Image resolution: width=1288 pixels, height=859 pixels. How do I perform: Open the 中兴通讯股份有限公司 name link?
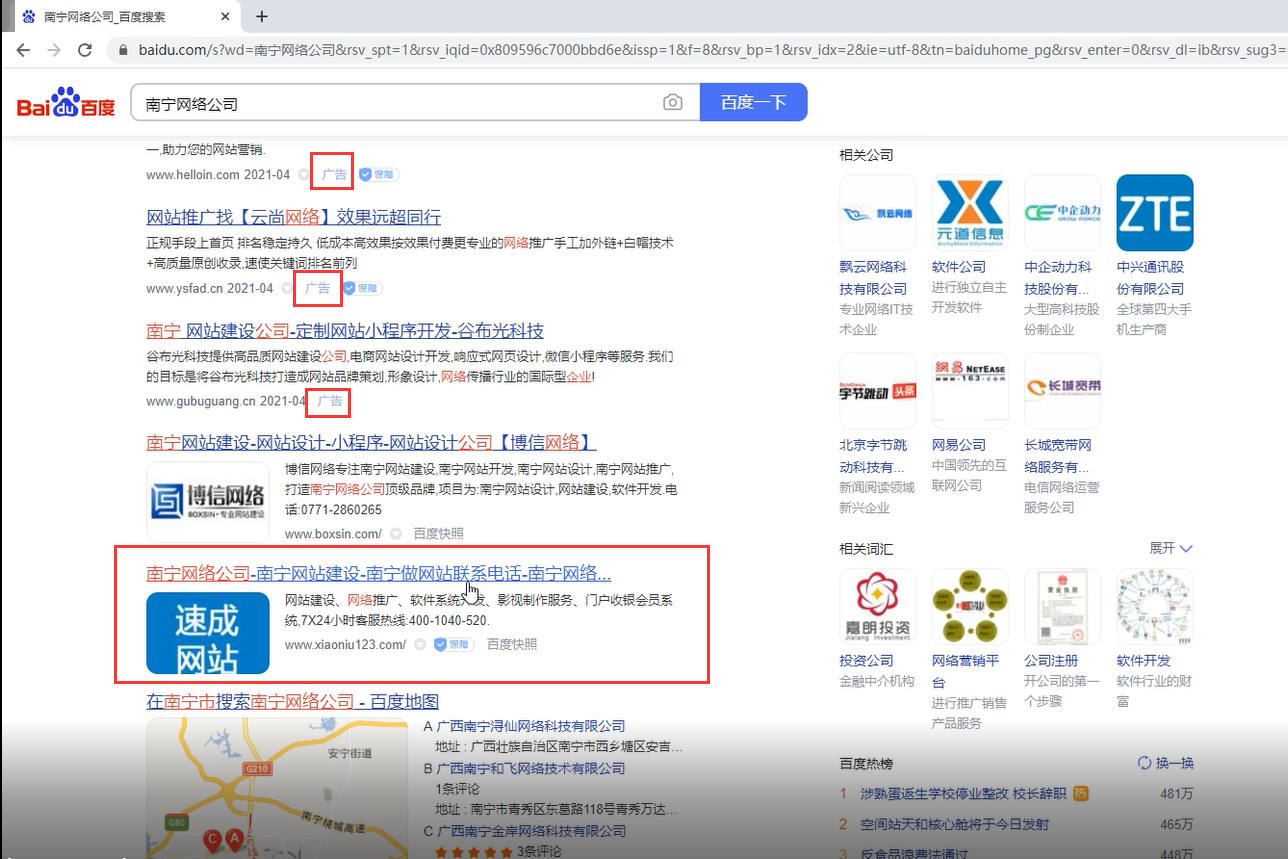[1151, 277]
